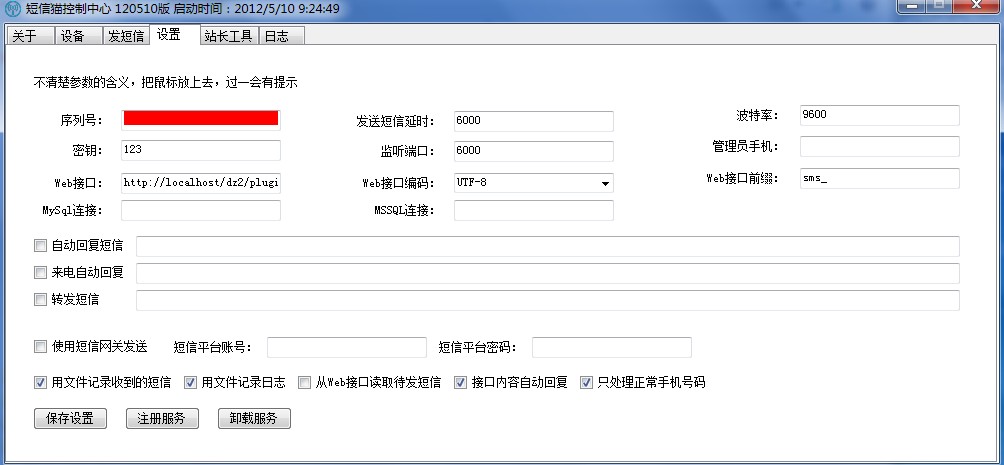Image resolution: width=1004 pixels, height=465 pixels.
Task: Enable 使用短信网关发送 checkbox
Action: click(x=40, y=347)
